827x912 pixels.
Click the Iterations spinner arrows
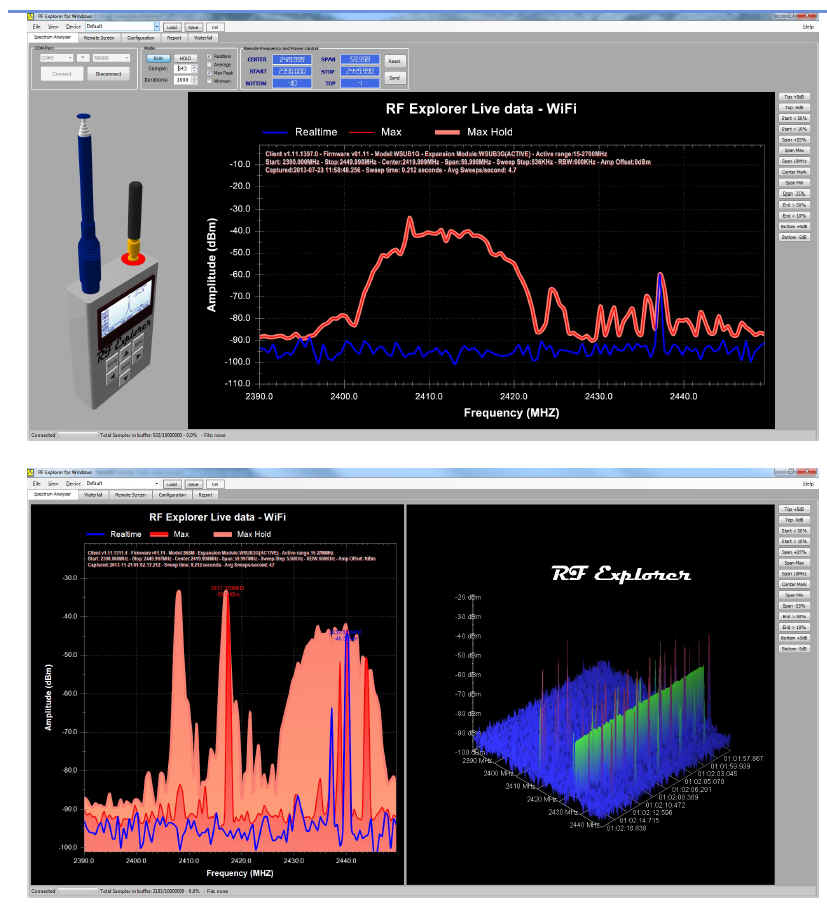coord(194,80)
